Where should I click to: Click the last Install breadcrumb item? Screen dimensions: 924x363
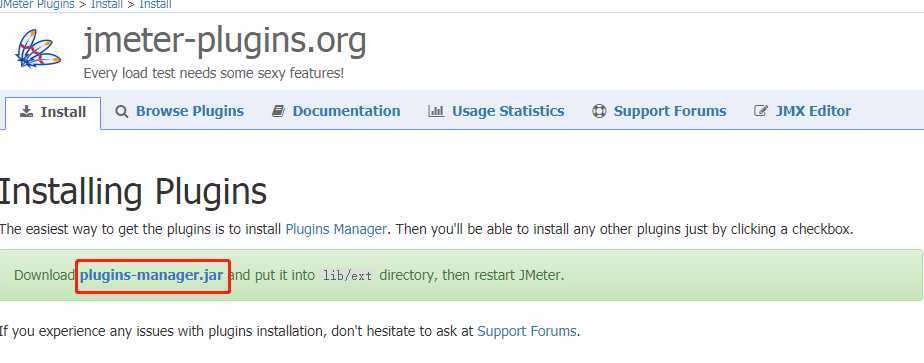click(156, 5)
